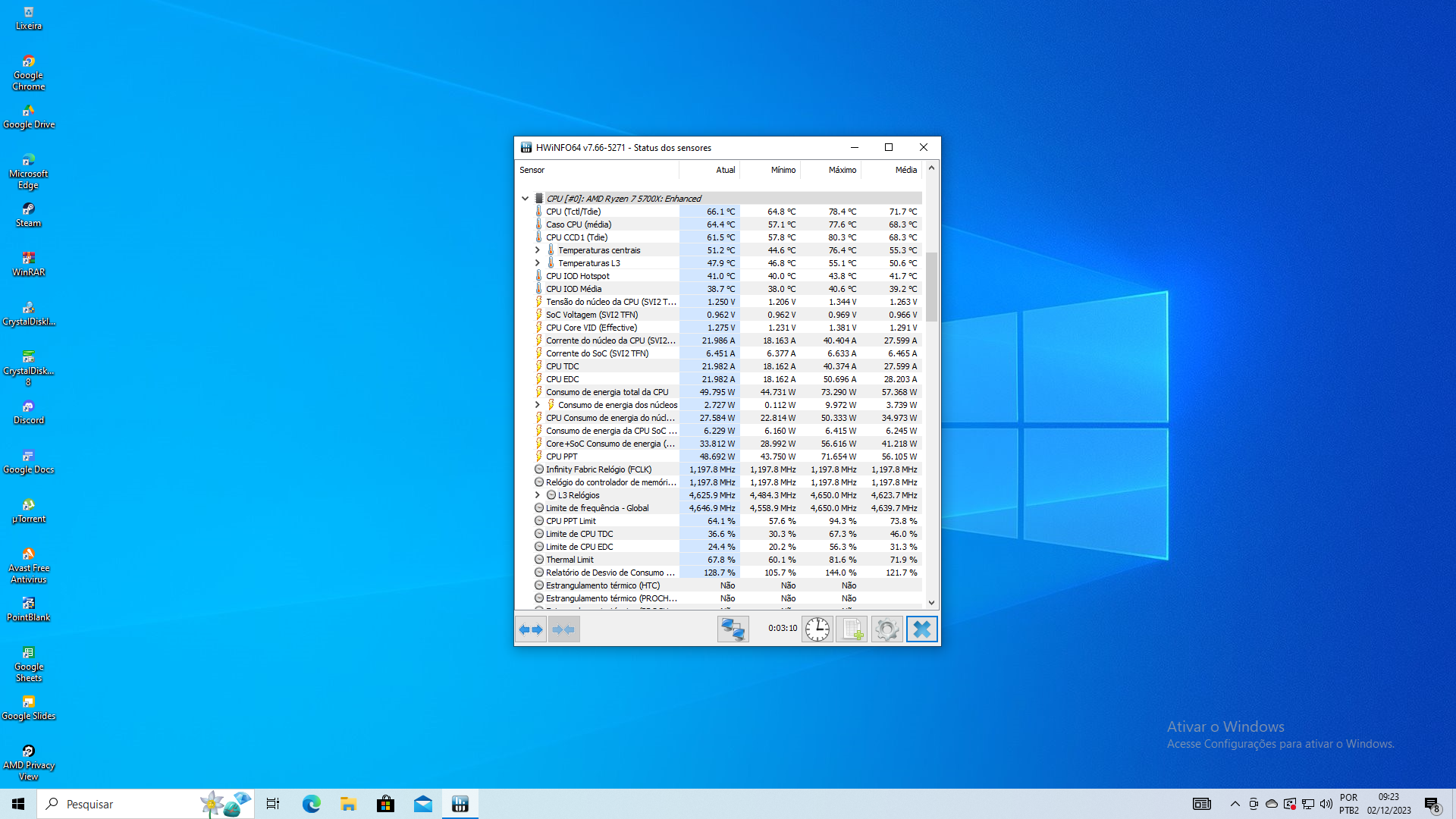Screen dimensions: 1456x819
Task: Expand the L3 Relógios row
Action: pos(538,495)
